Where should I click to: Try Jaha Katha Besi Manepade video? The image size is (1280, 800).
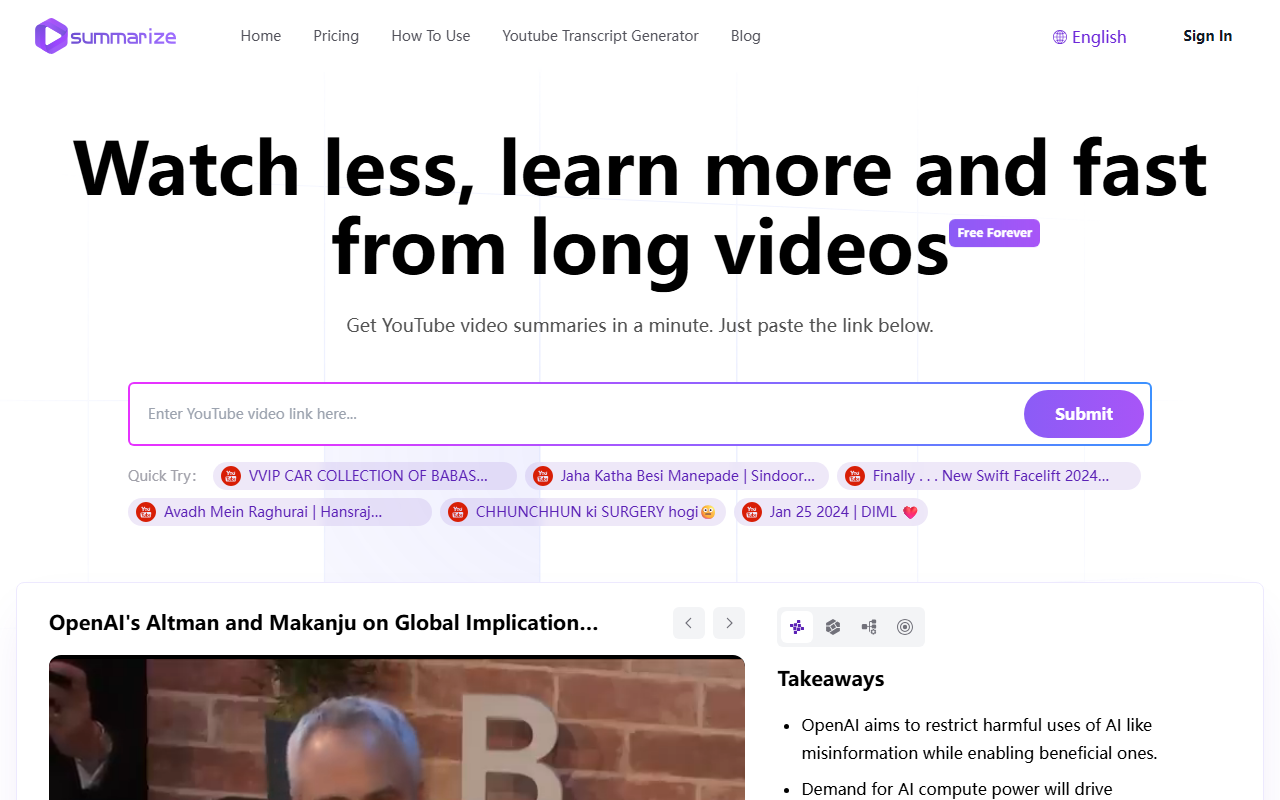677,476
